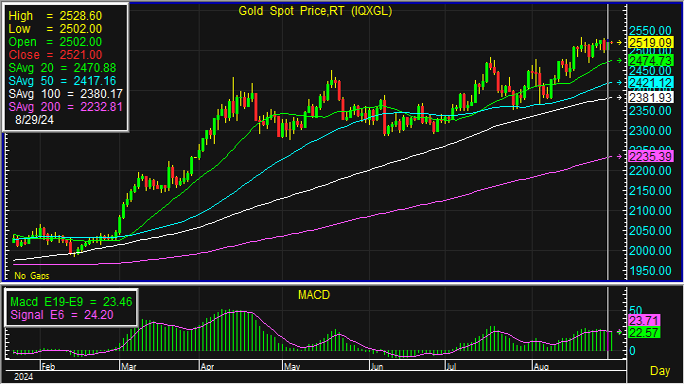This screenshot has height=385, width=685.
Task: Click the Signal E6 = 24.20 readout
Action: point(62,315)
